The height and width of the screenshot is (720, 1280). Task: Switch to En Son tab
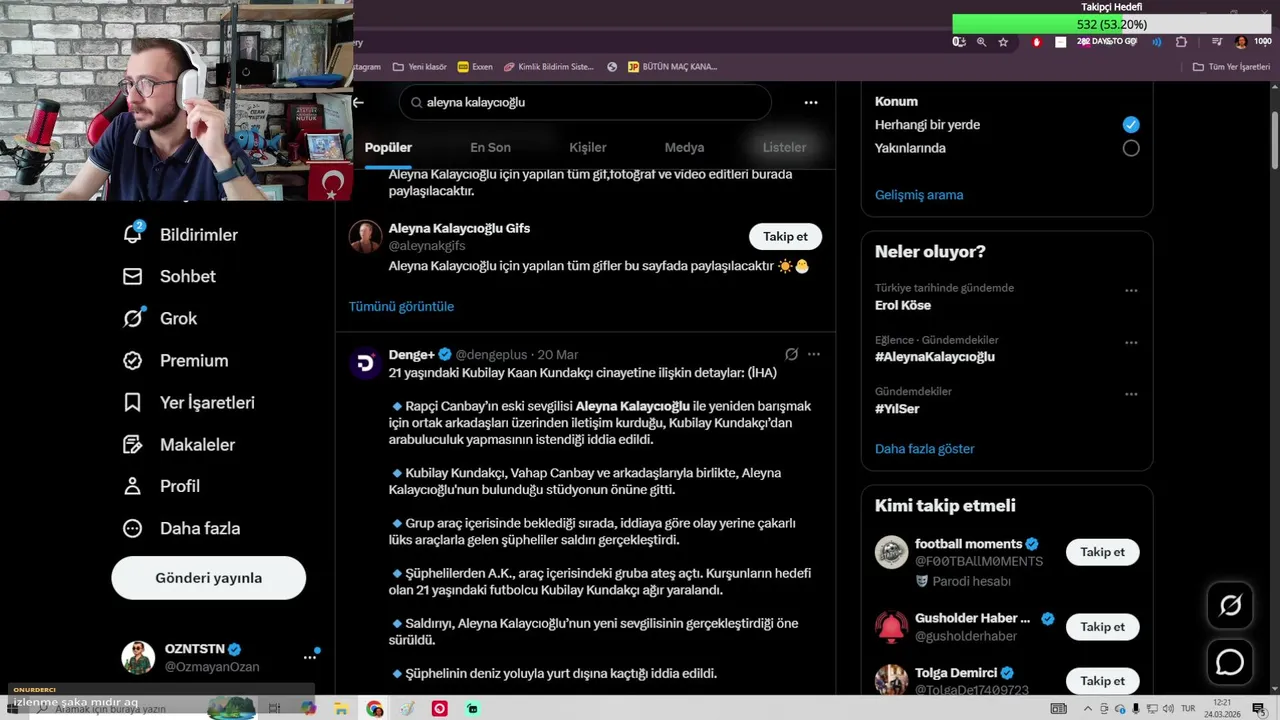click(490, 147)
